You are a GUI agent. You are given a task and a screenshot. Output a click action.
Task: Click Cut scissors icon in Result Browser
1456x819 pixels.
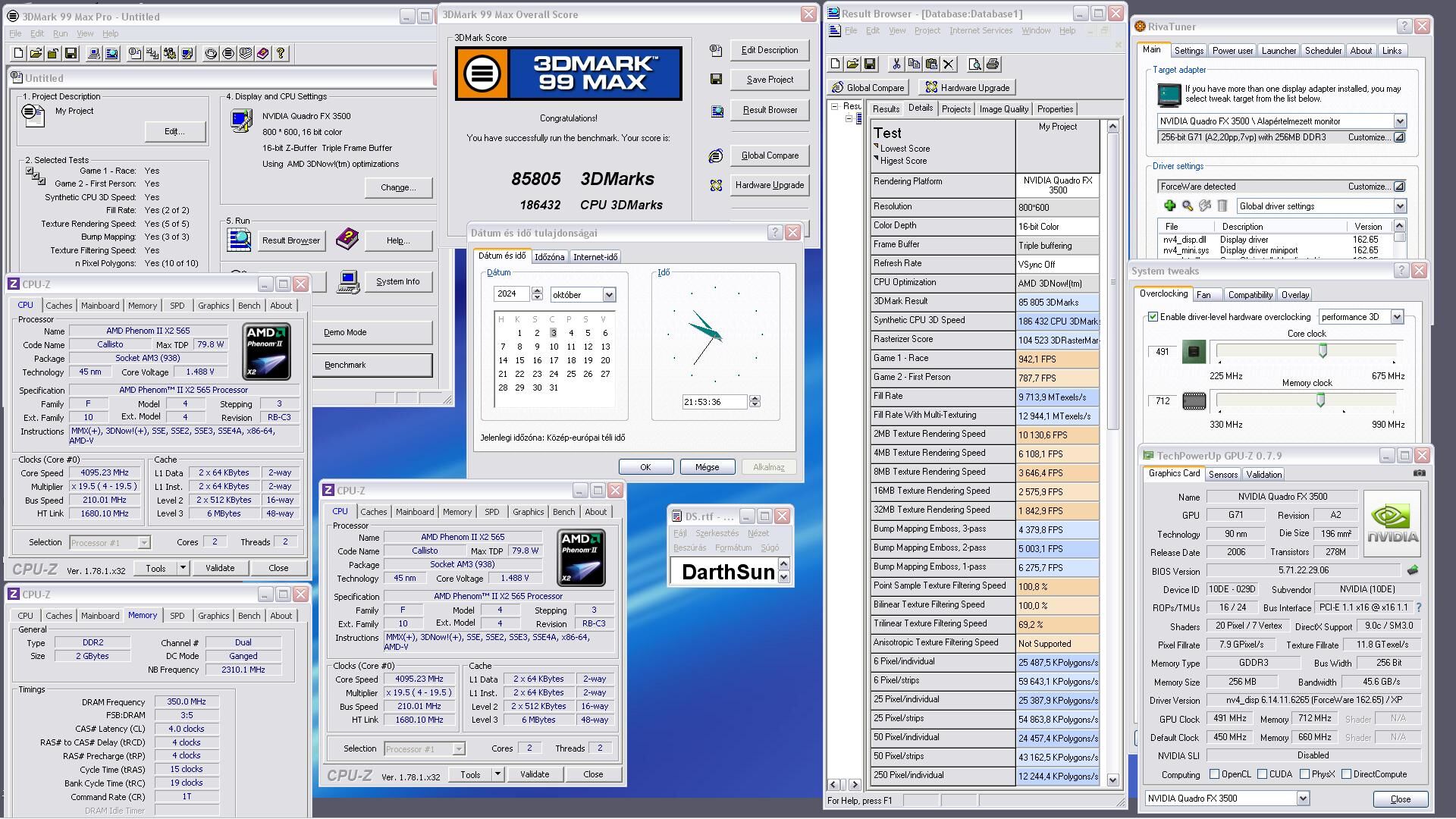896,64
